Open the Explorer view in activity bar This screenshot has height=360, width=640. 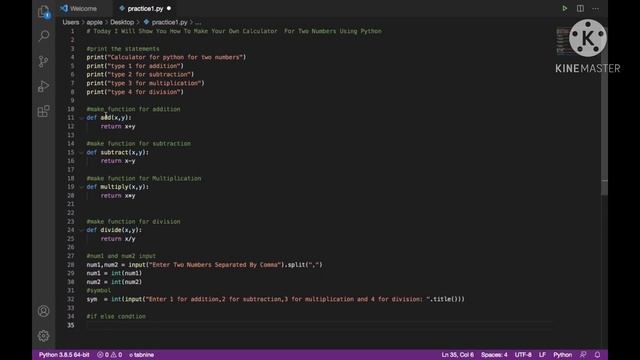coord(44,11)
